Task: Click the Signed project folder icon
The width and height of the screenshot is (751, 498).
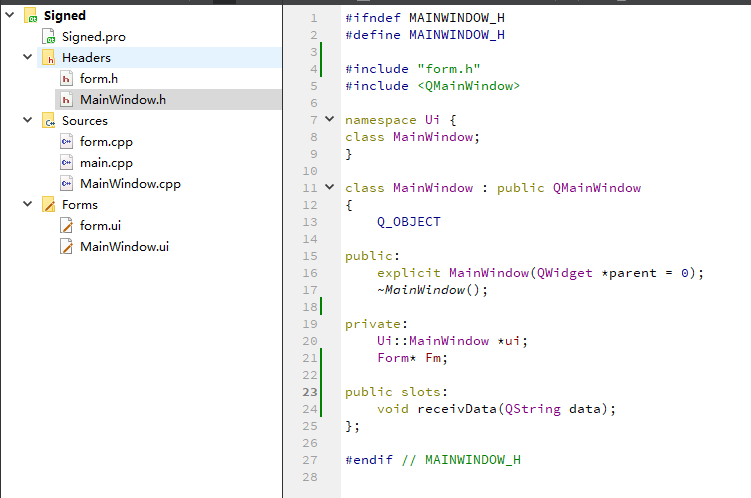Action: tap(31, 15)
